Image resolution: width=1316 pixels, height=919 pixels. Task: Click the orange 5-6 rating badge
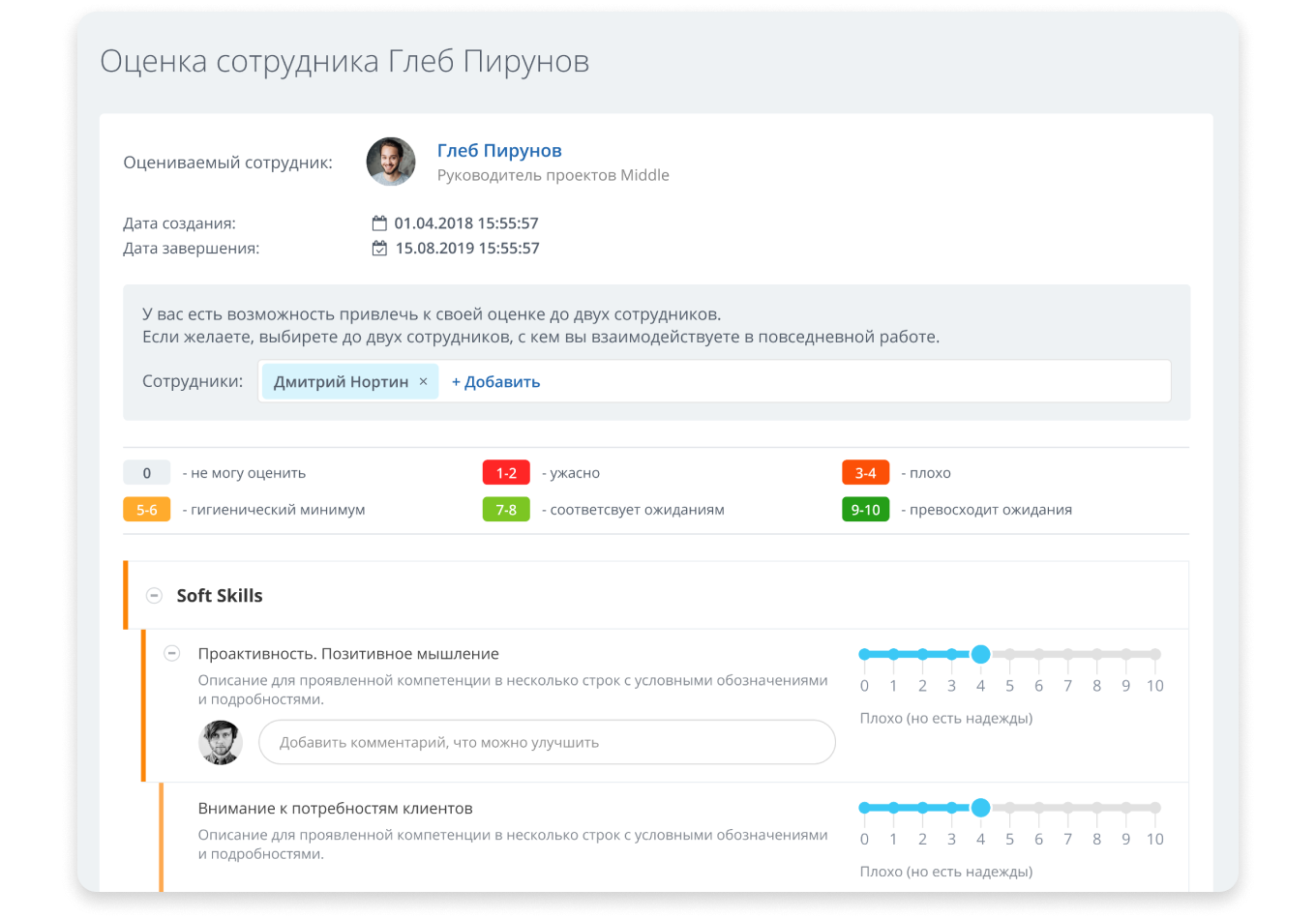[146, 509]
